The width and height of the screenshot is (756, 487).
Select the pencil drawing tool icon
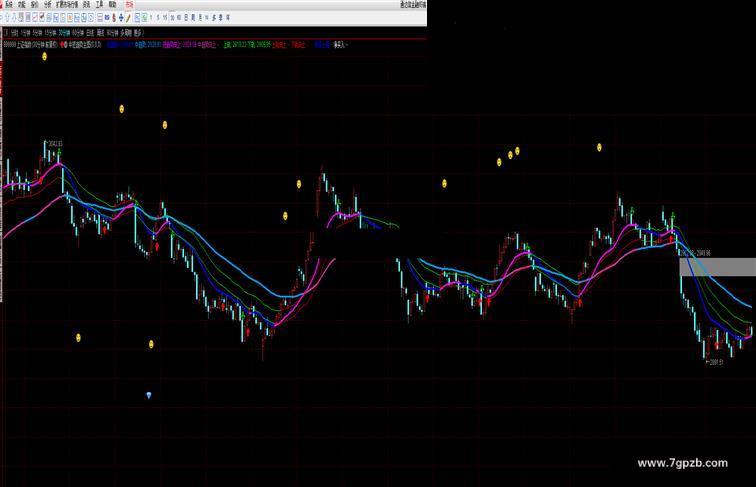128,18
